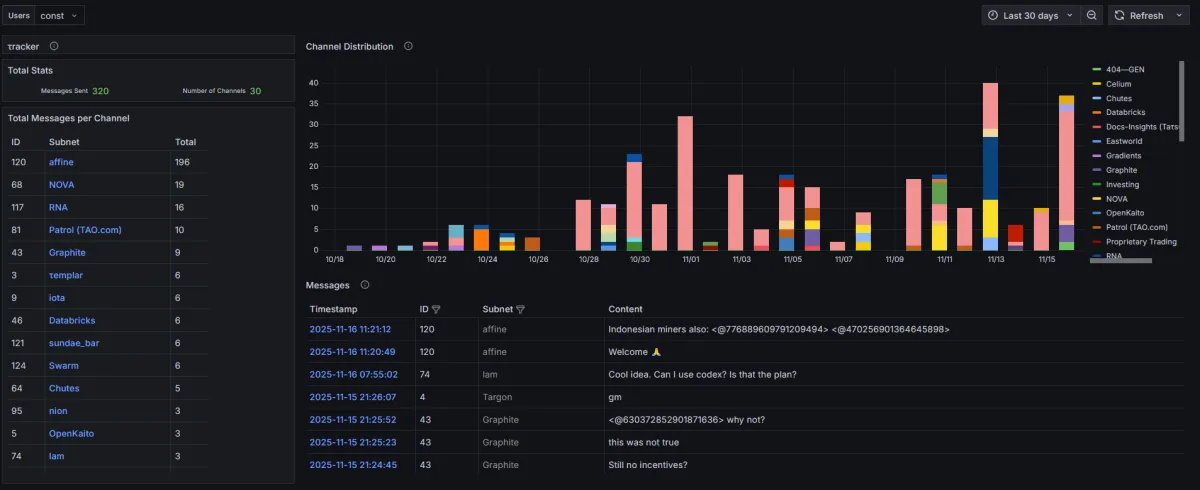This screenshot has width=1200, height=490.
Task: Toggle the Docs-Insights series in legend
Action: pyautogui.click(x=1142, y=127)
